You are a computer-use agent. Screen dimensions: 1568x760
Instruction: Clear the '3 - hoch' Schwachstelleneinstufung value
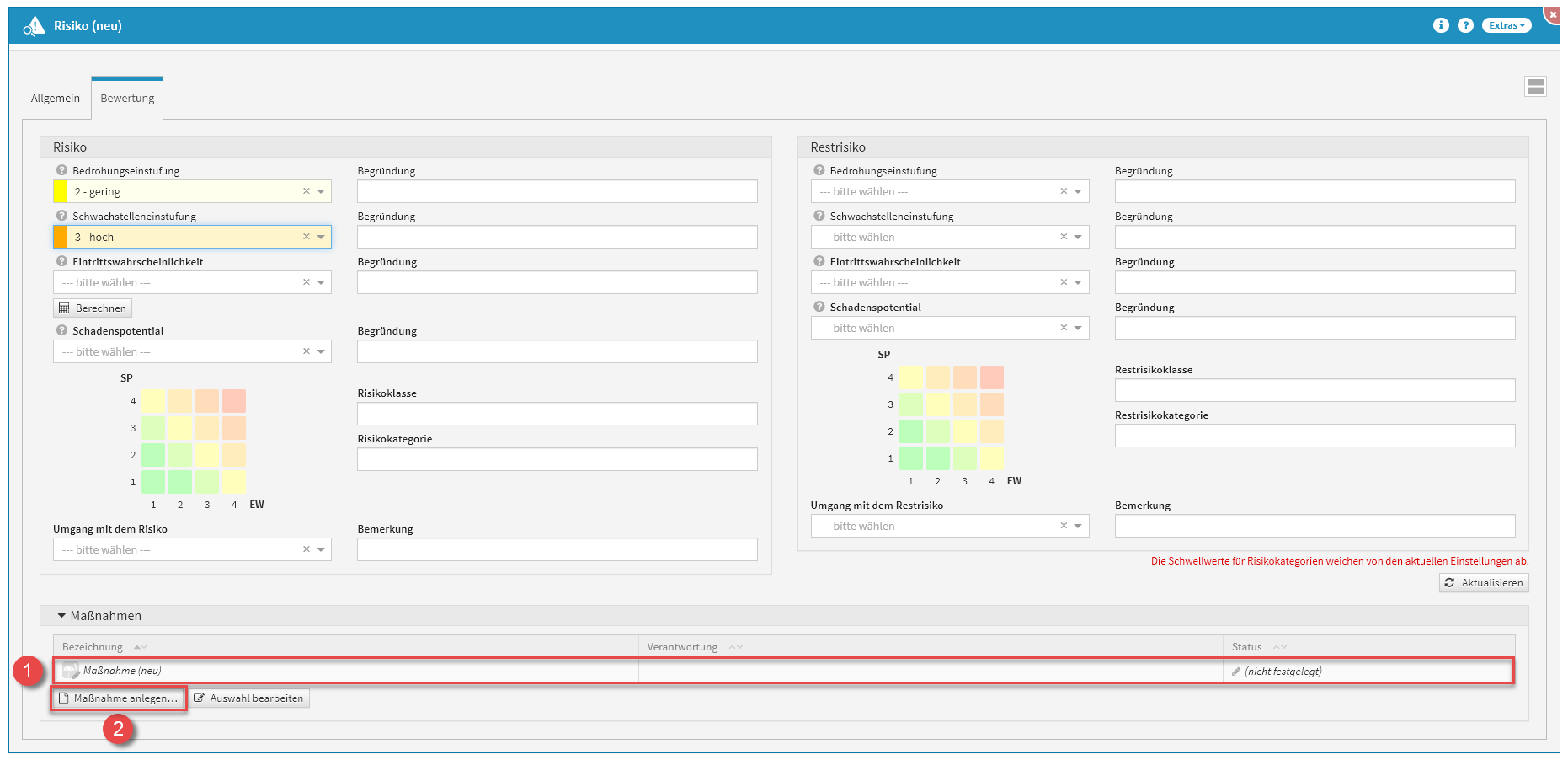[x=307, y=237]
